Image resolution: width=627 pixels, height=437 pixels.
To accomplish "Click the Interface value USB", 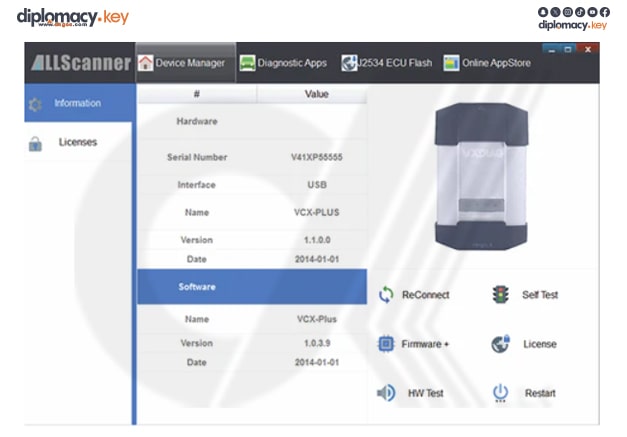I will click(x=317, y=185).
